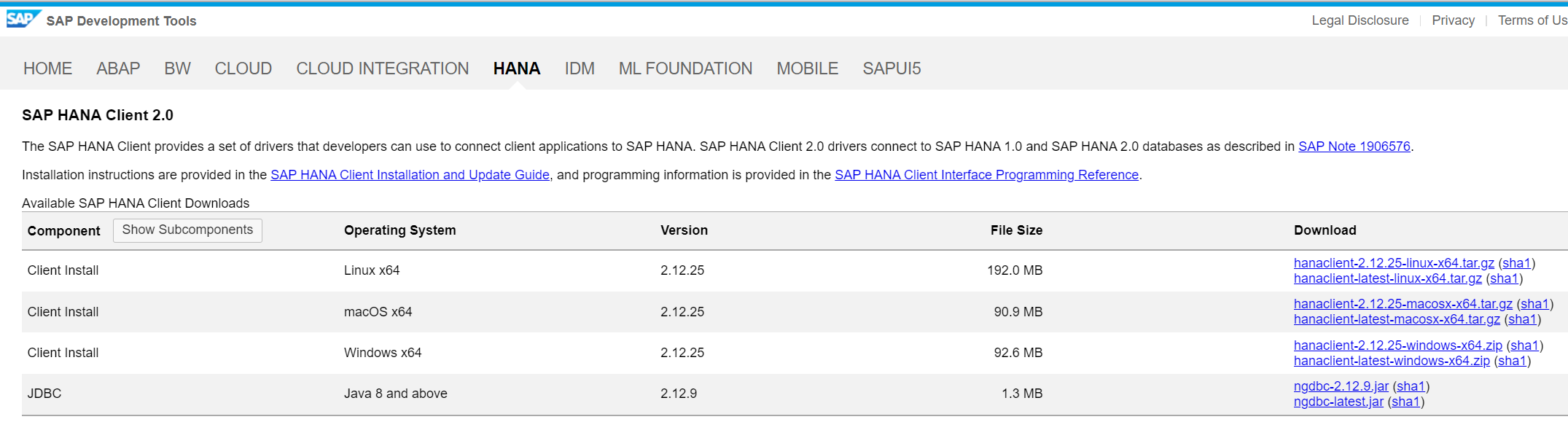Download hanaclient-2.12.25-linux-x64.tar.gz

(1394, 263)
